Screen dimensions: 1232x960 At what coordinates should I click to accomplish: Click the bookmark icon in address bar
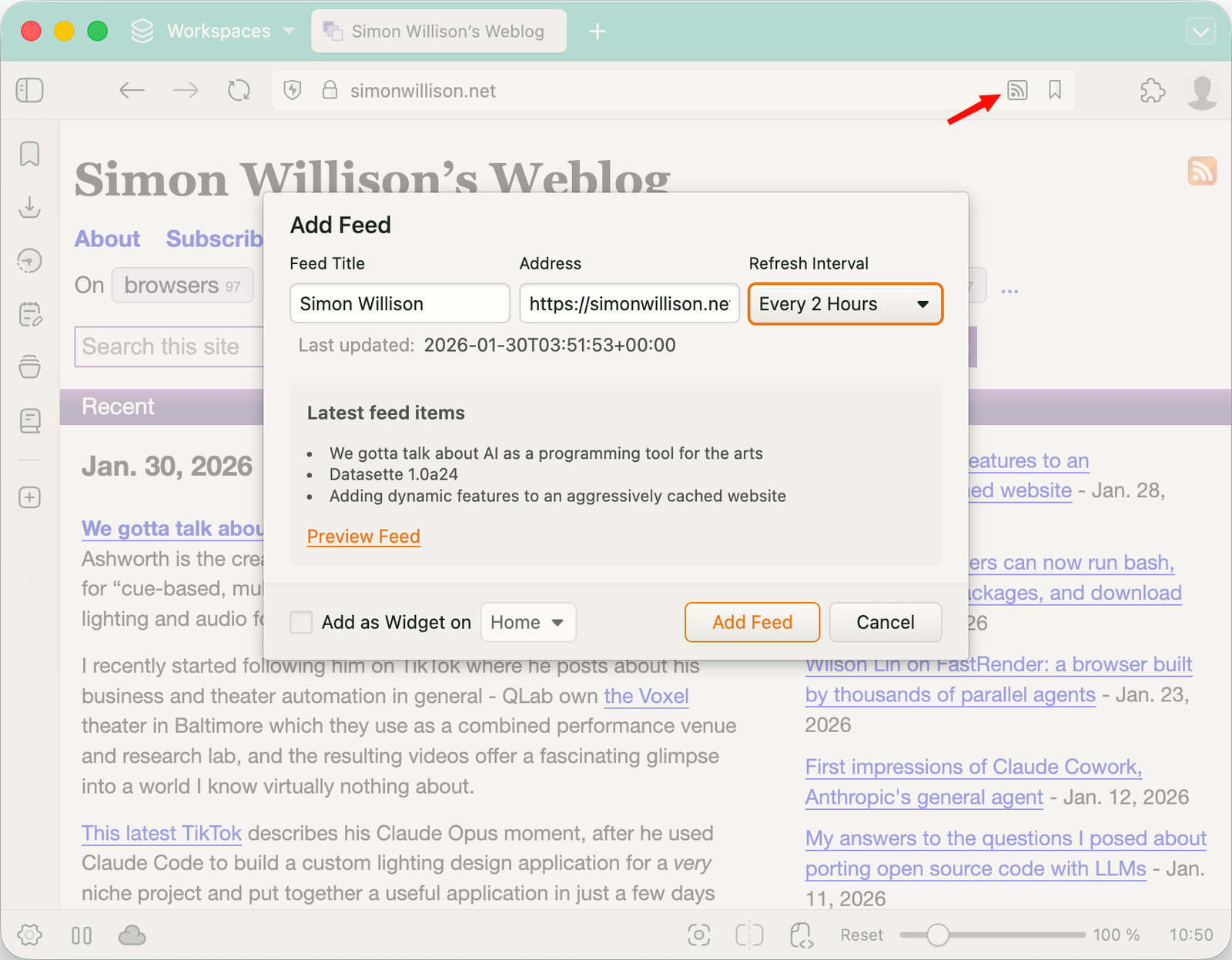coord(1055,91)
